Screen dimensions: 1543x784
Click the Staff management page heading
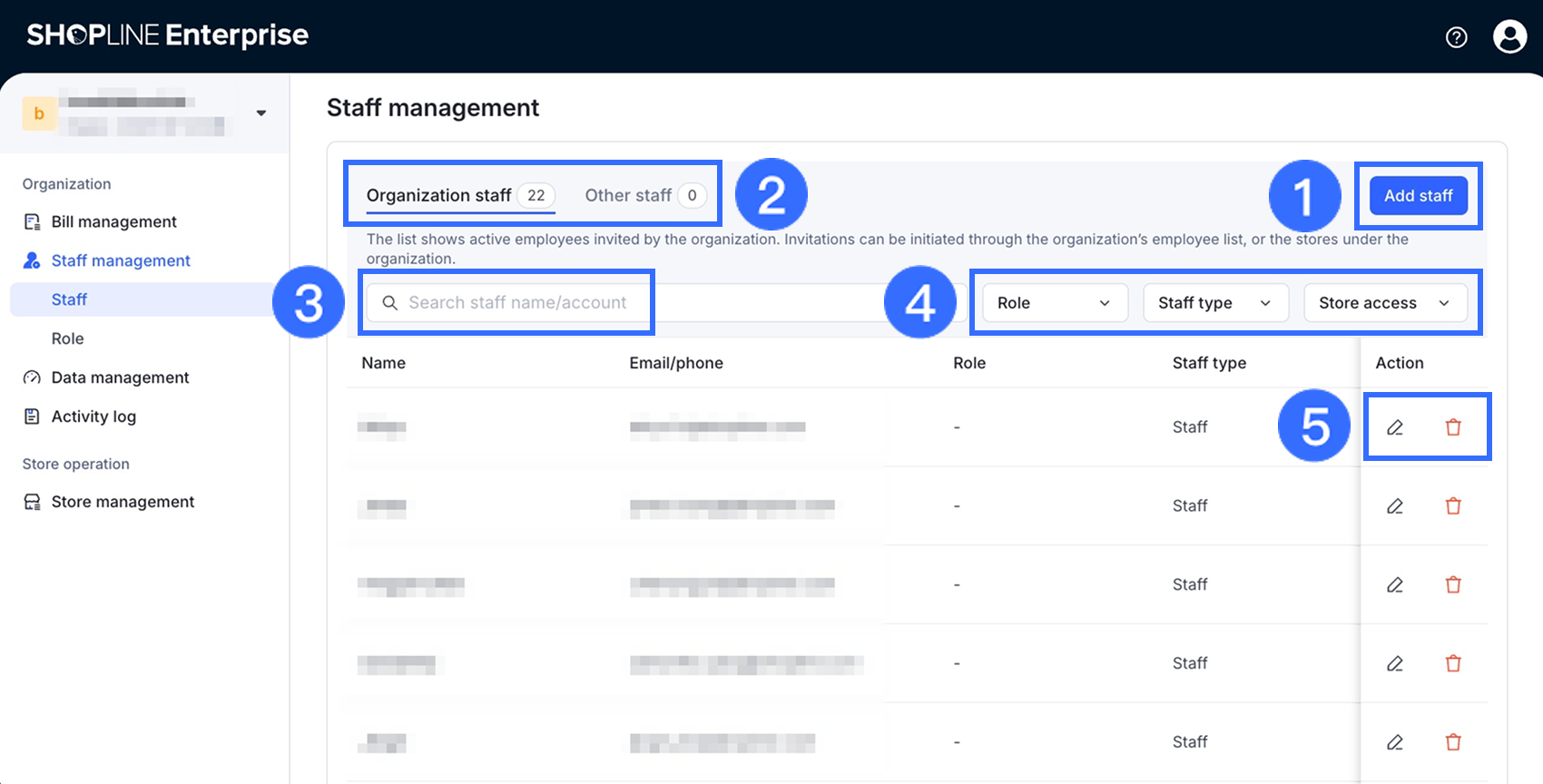click(433, 108)
